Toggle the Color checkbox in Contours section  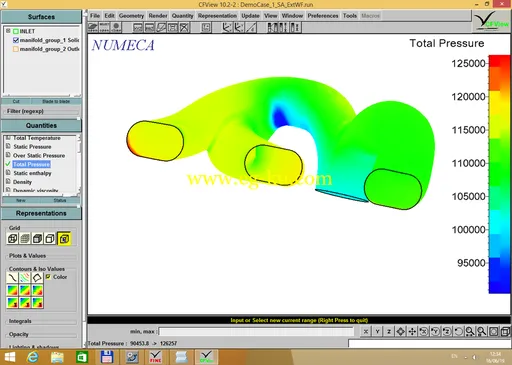48,277
